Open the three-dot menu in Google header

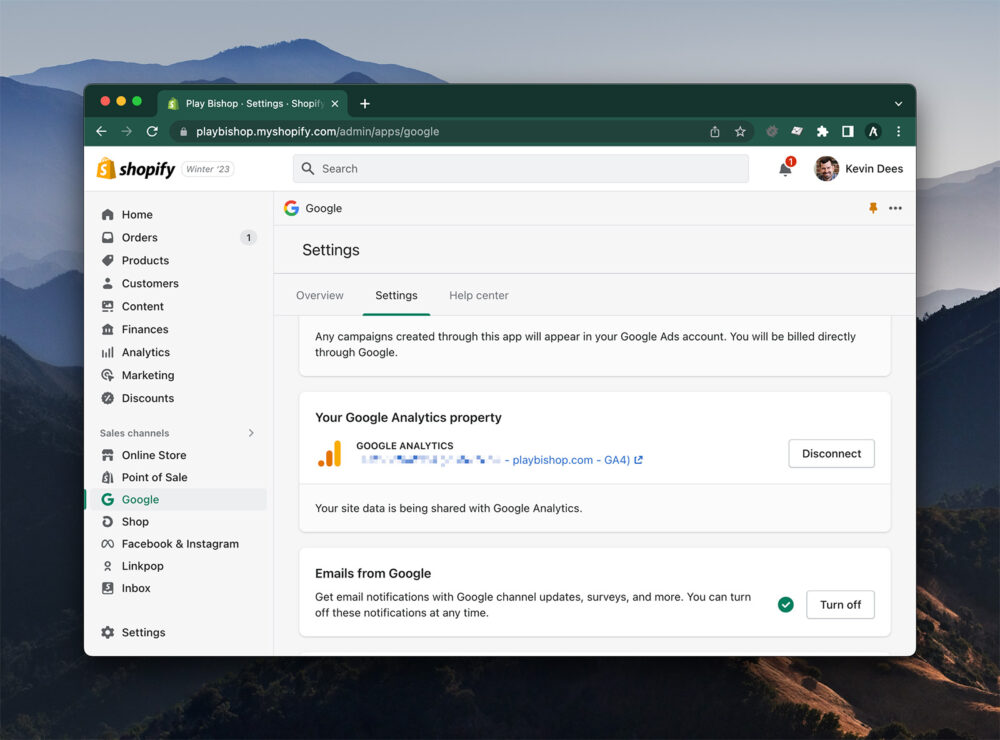pyautogui.click(x=895, y=208)
